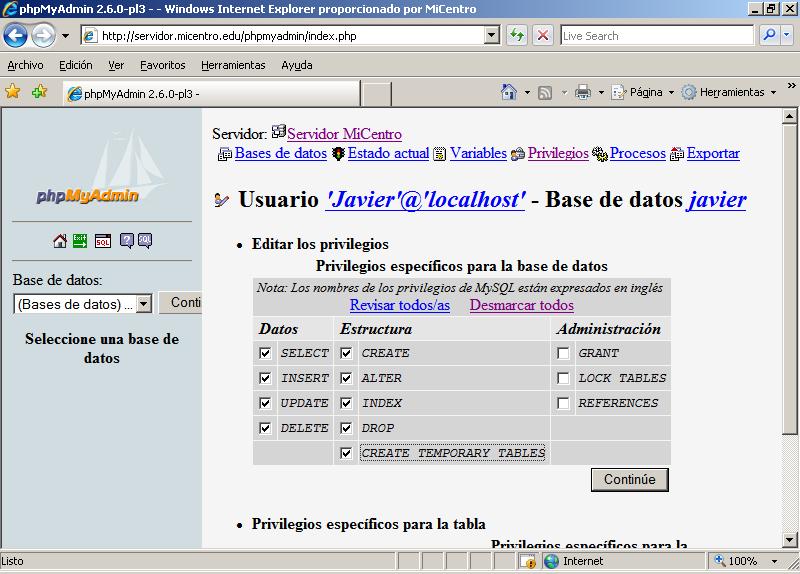Expand the Herramientas toolbar dropdown
Viewport: 800px width, 574px height.
[x=773, y=92]
